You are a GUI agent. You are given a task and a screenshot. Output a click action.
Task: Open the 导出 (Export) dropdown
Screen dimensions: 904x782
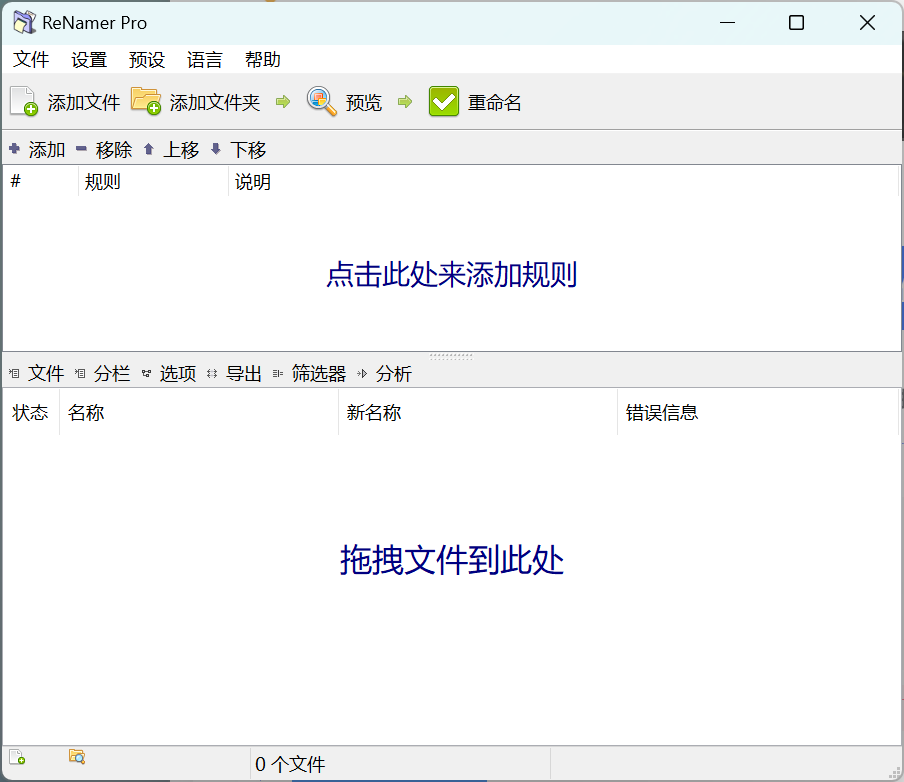coord(235,374)
